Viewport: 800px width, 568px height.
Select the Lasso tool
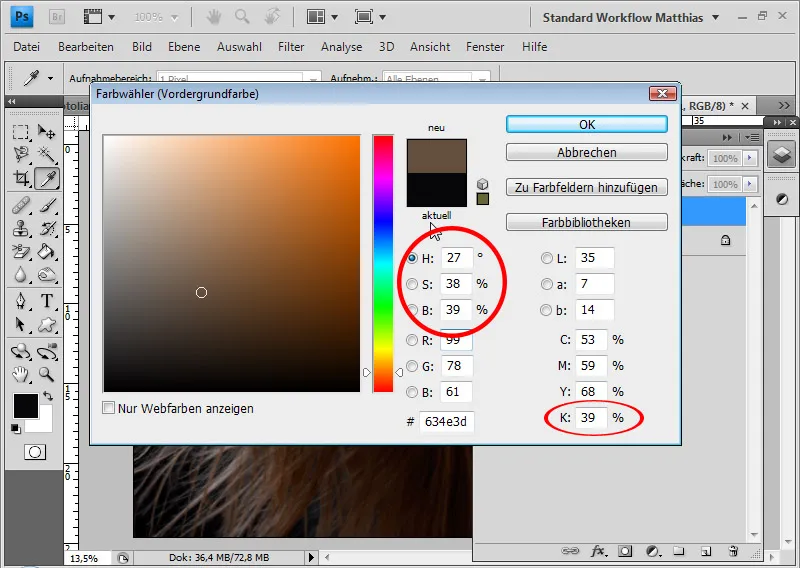(x=21, y=155)
